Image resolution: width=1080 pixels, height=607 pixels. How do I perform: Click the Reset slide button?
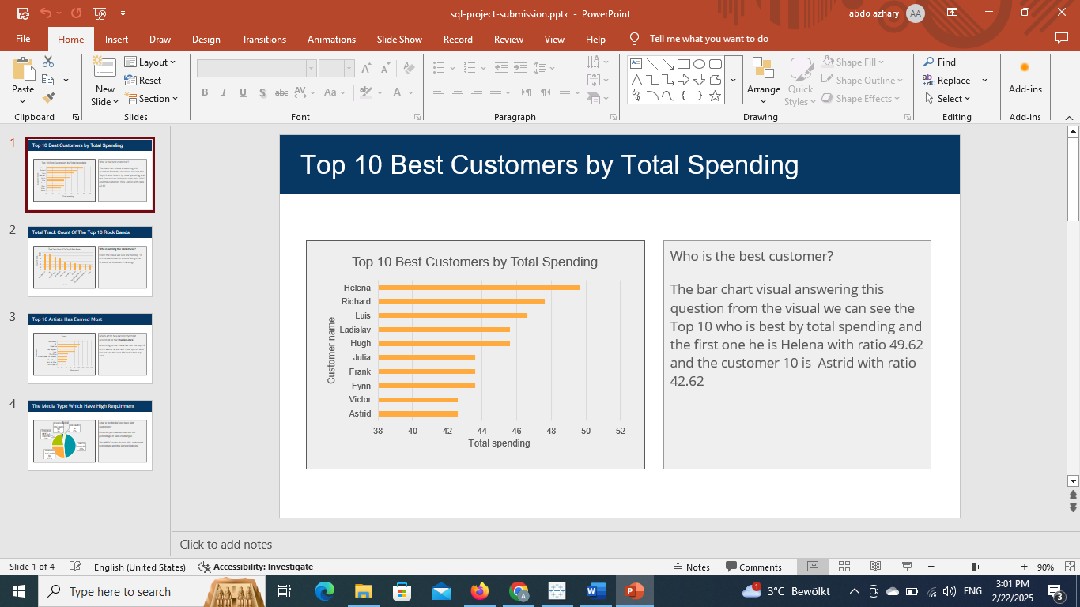click(143, 80)
